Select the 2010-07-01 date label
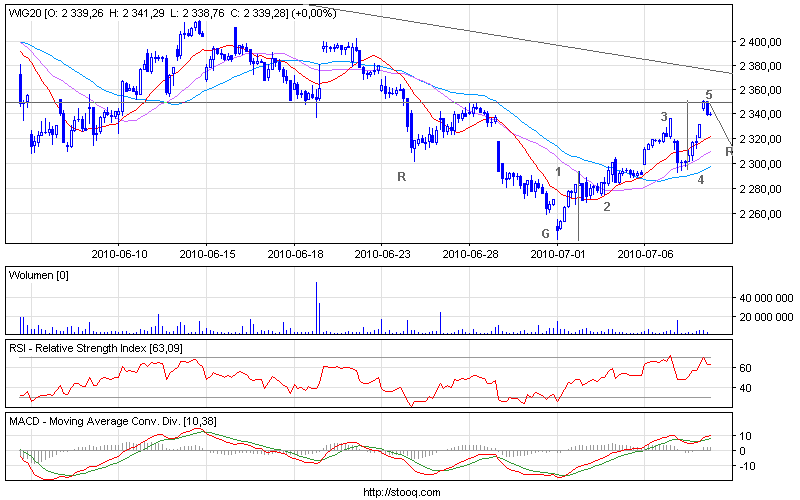 click(556, 255)
